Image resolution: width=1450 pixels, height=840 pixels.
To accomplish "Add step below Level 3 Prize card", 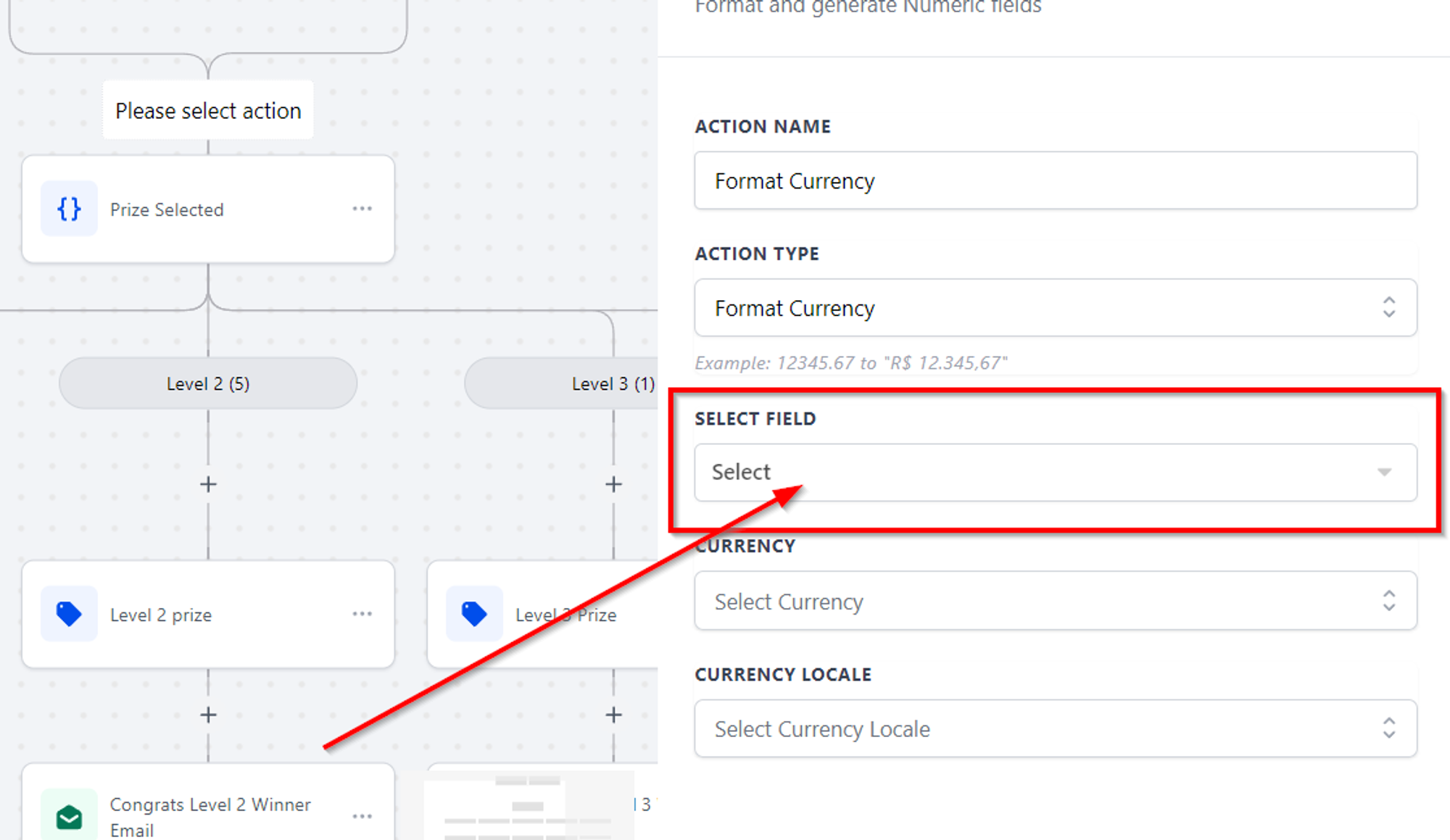I will tap(613, 715).
